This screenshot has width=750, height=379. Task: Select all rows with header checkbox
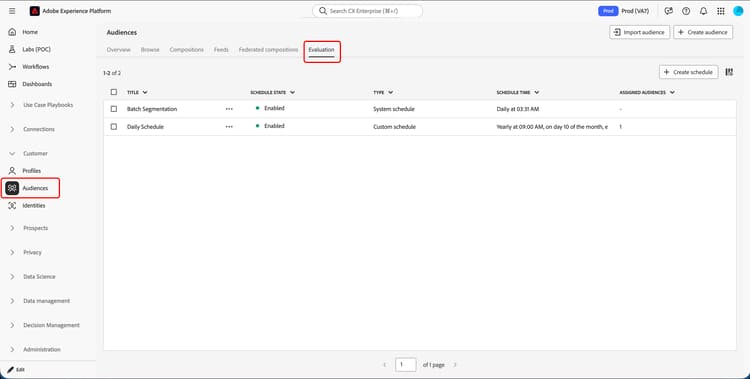coord(114,92)
